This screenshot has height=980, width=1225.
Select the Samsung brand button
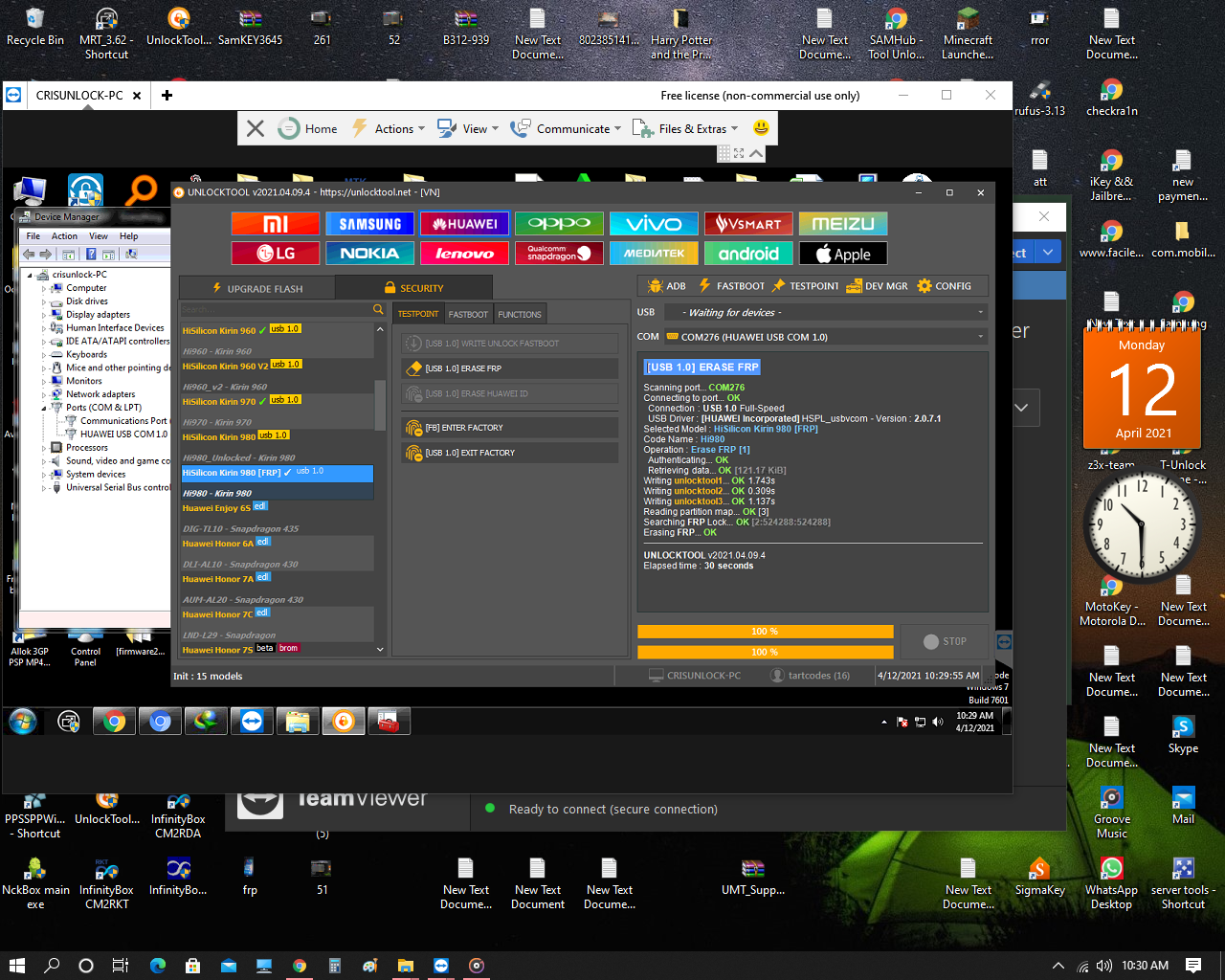(x=370, y=223)
